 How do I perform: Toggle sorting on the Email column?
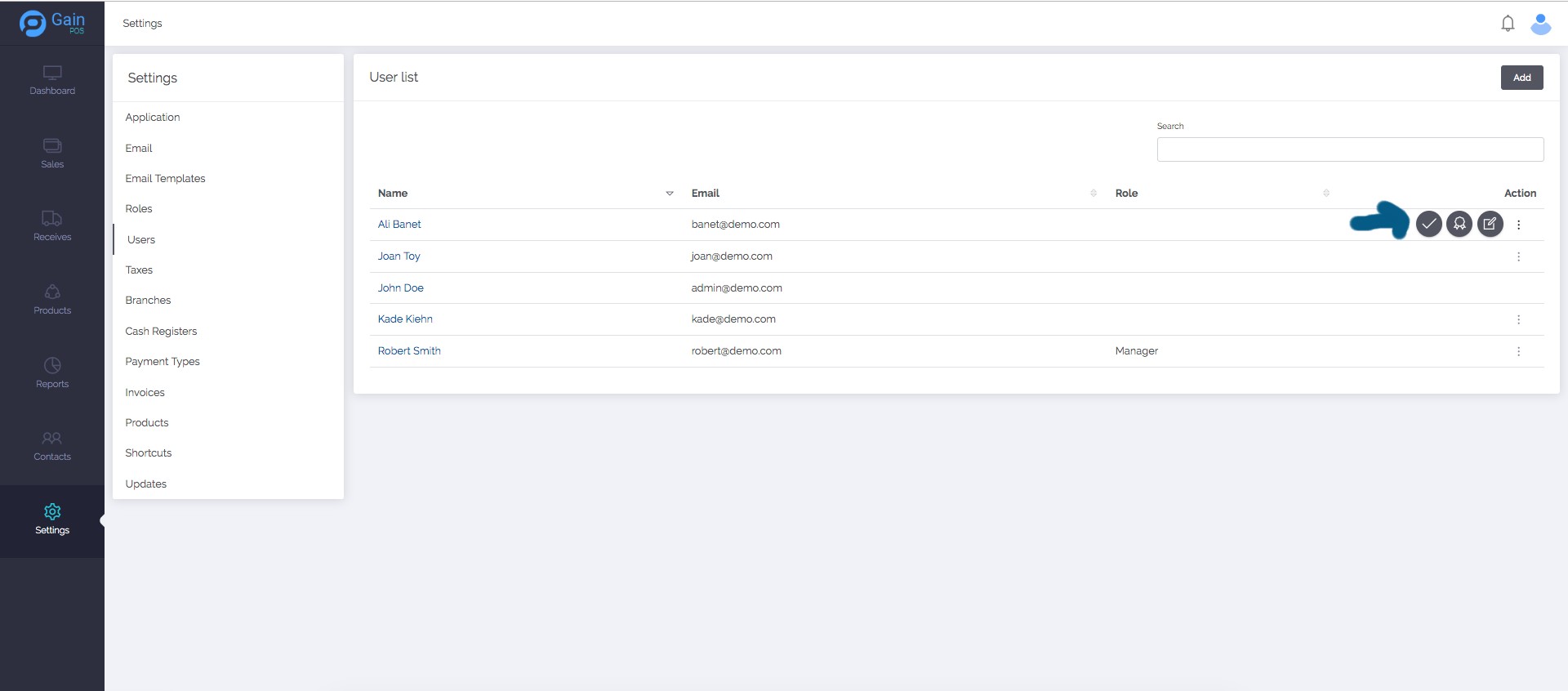coord(1093,194)
